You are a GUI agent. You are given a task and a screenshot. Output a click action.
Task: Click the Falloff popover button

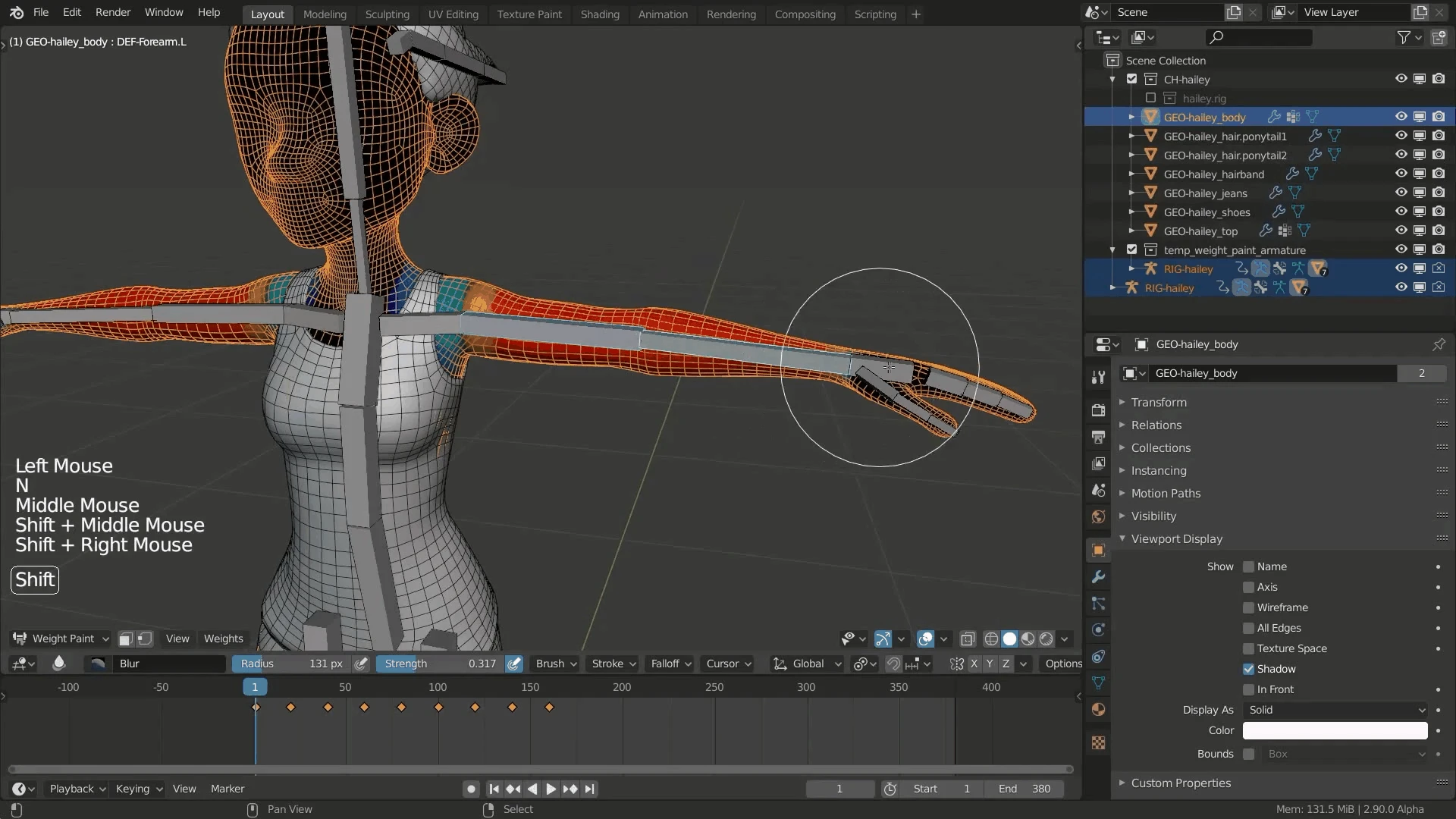[x=670, y=664]
